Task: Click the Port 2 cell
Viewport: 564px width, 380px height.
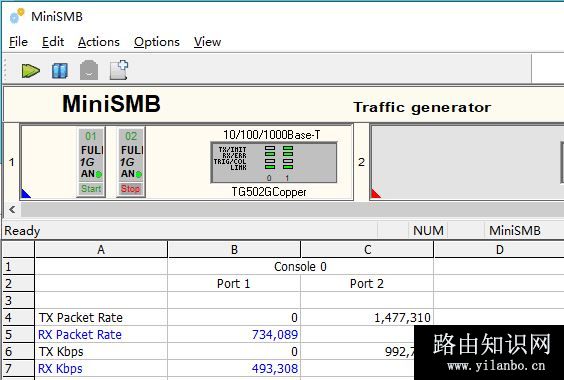Action: tap(367, 284)
